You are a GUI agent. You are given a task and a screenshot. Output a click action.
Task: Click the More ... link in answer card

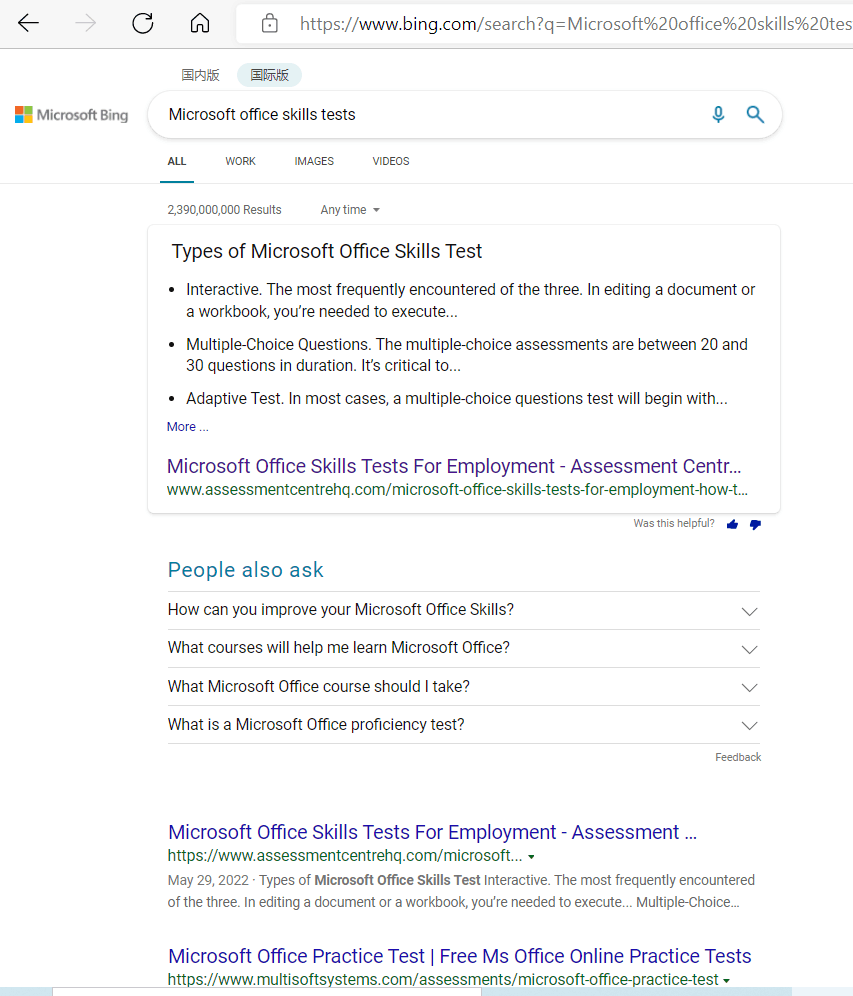[x=187, y=427]
